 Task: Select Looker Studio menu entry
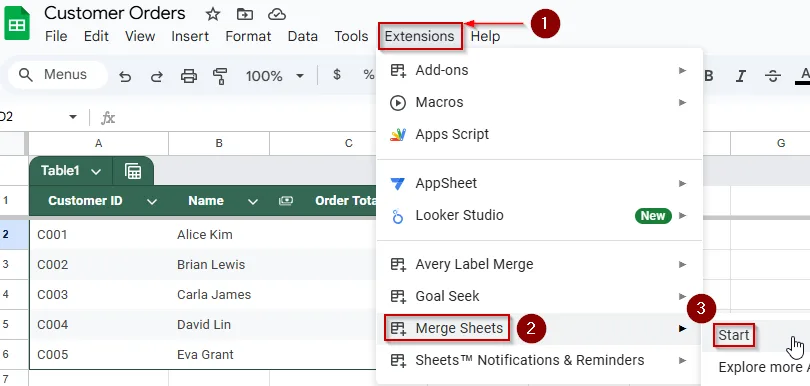pyautogui.click(x=539, y=215)
